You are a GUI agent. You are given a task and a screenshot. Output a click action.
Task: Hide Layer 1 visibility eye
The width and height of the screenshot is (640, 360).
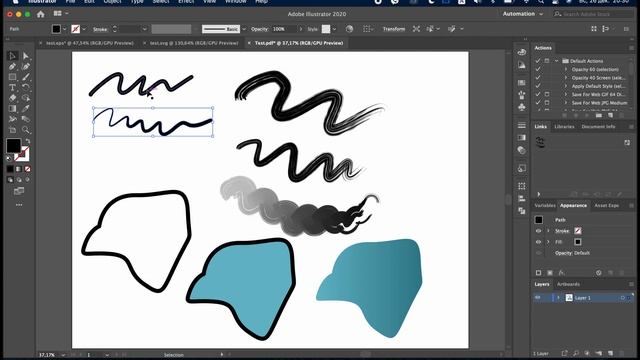coord(538,298)
